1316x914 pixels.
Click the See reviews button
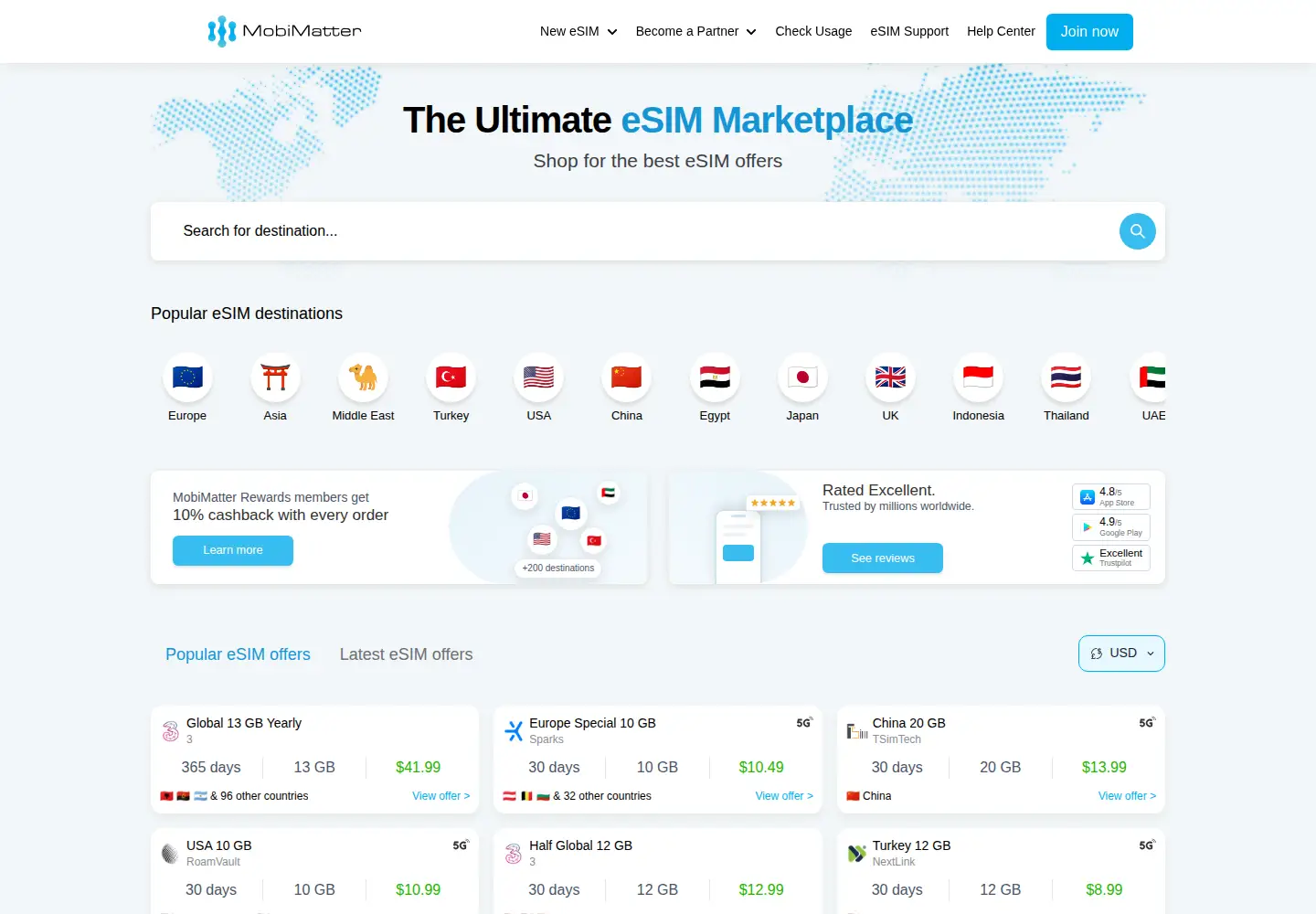[883, 558]
